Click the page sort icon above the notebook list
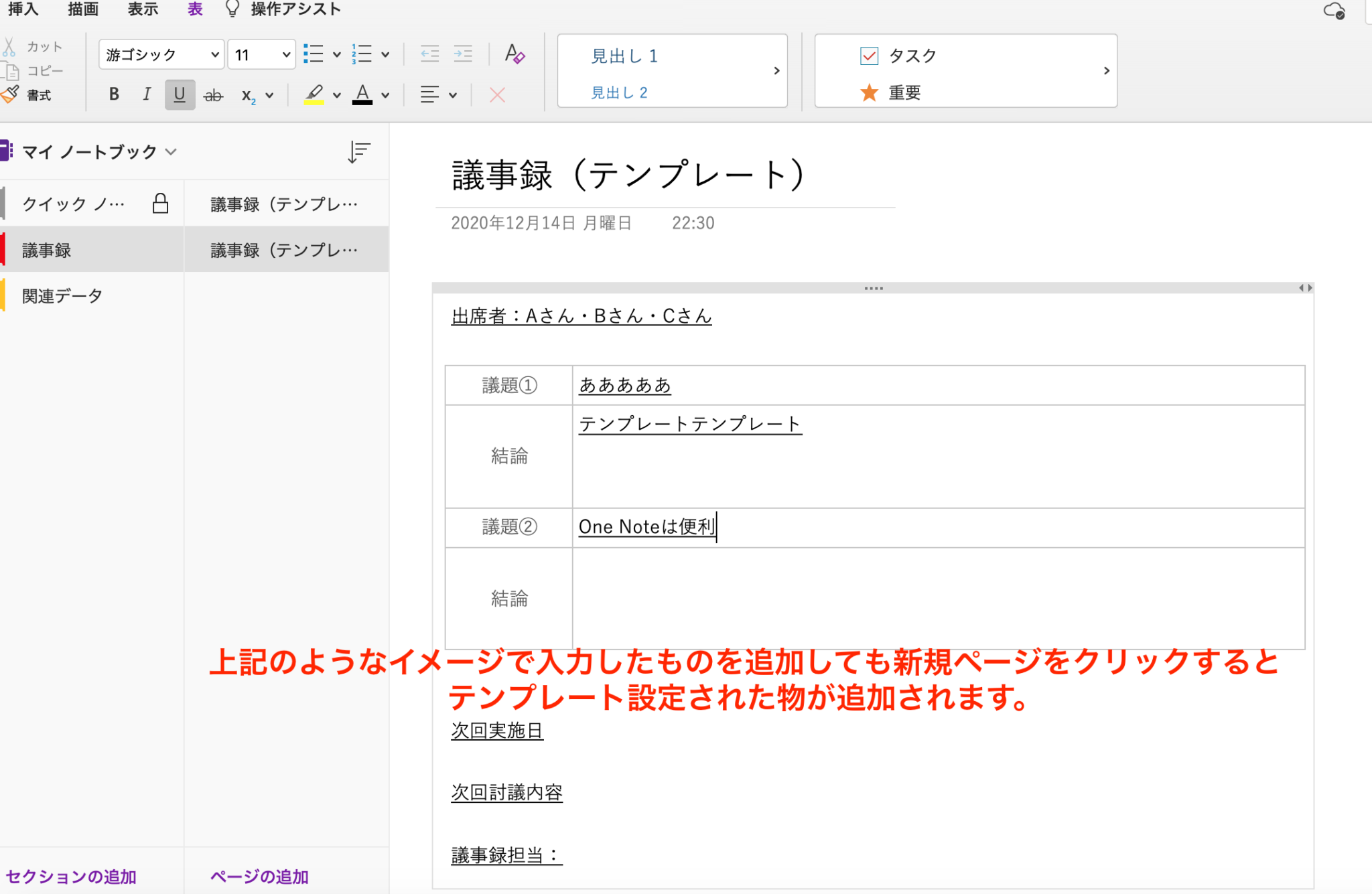 [359, 151]
